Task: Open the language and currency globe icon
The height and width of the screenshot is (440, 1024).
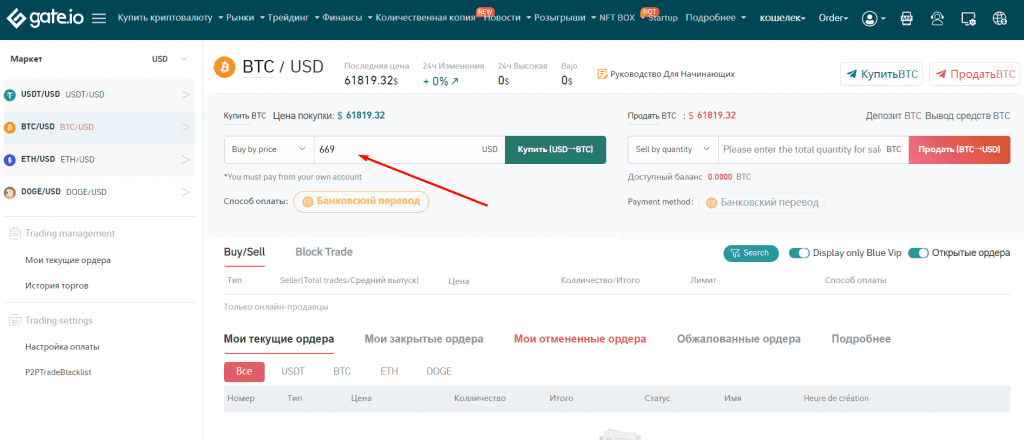Action: pyautogui.click(x=1000, y=18)
